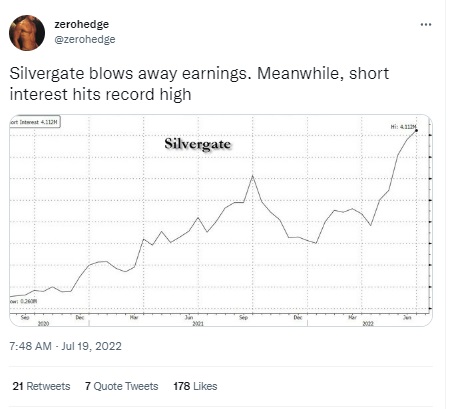Image resolution: width=459 pixels, height=409 pixels.
Task: Open the three-dot more options menu
Action: pyautogui.click(x=426, y=24)
